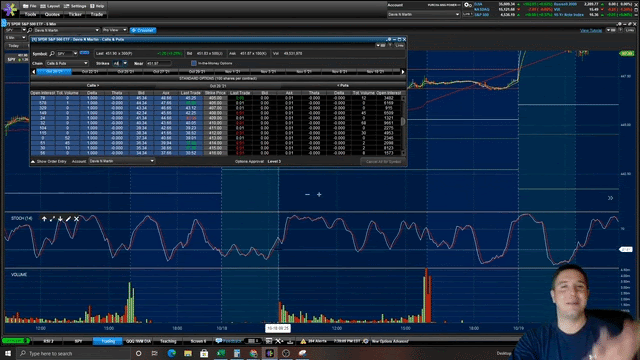Enable the In-the-Money Options checkbox
The height and width of the screenshot is (360, 640).
coord(194,63)
